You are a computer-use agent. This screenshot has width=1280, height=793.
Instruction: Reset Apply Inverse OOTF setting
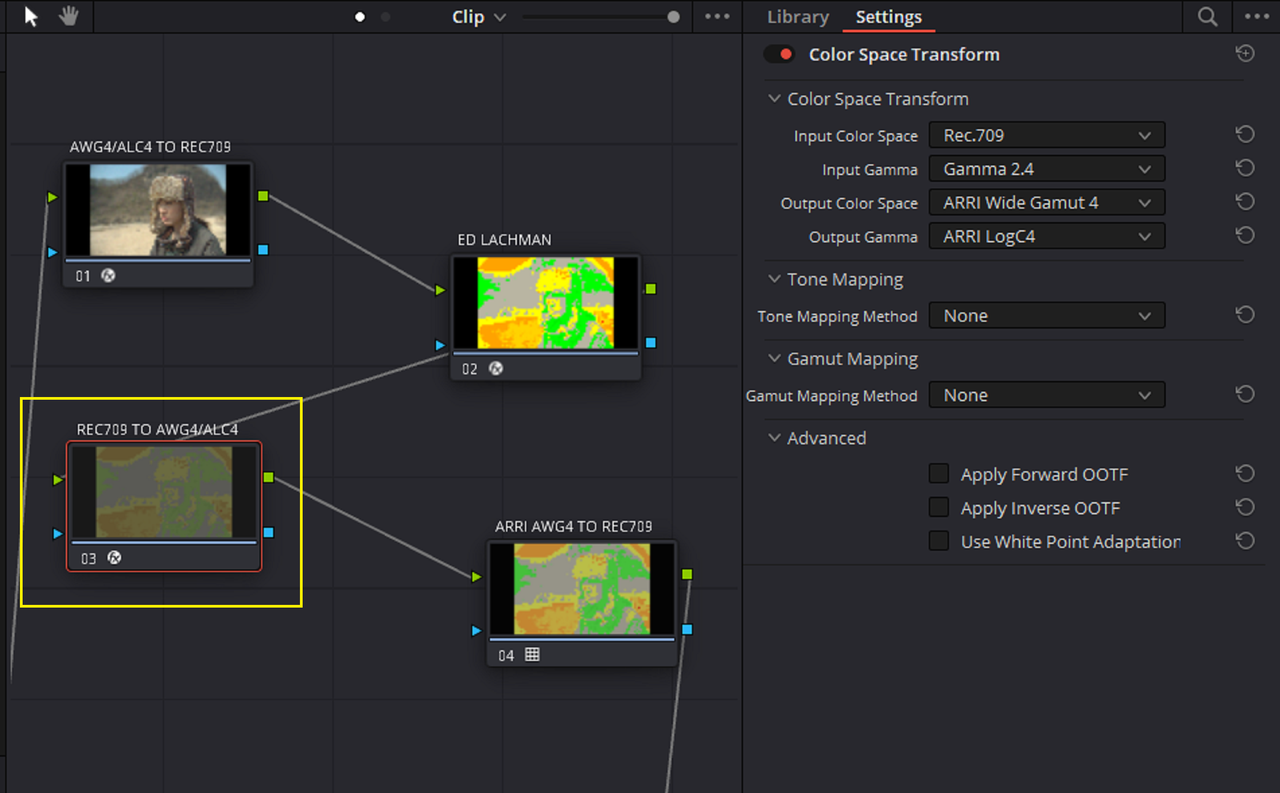pyautogui.click(x=1245, y=507)
